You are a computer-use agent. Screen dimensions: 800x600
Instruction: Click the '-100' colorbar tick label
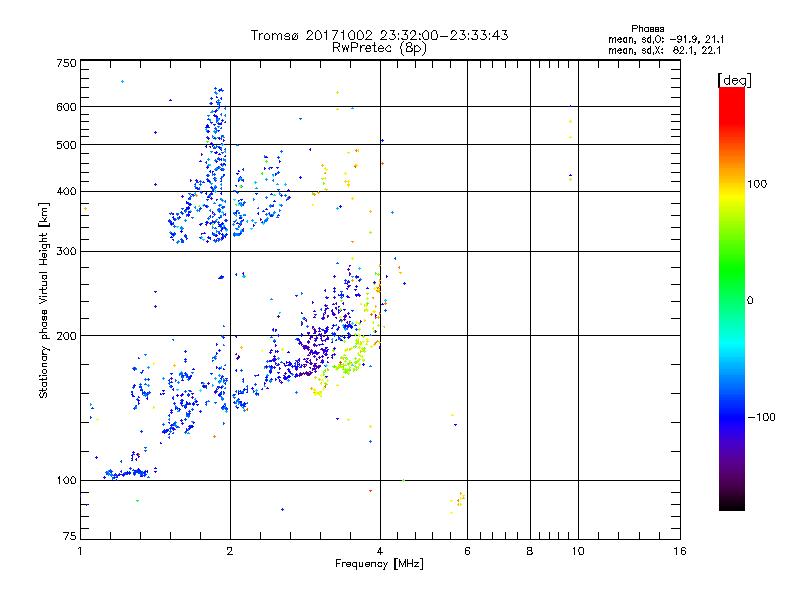click(x=761, y=417)
